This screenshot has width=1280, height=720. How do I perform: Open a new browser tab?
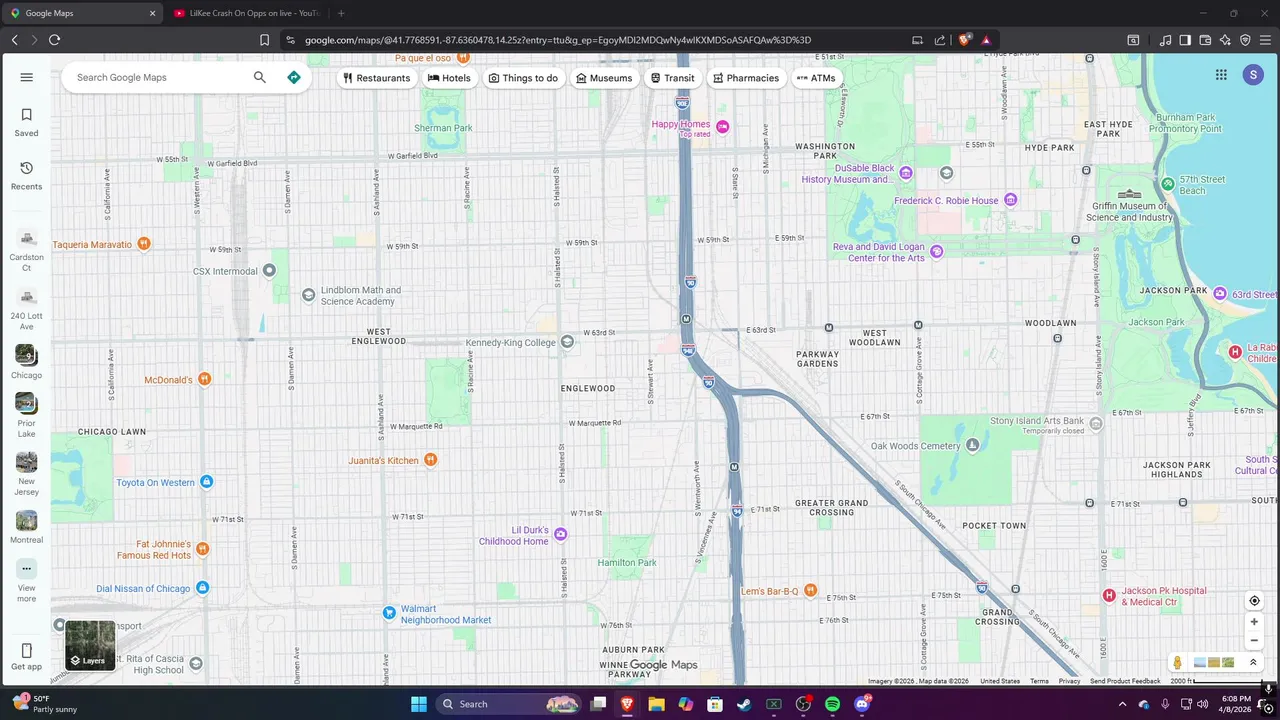tap(341, 13)
